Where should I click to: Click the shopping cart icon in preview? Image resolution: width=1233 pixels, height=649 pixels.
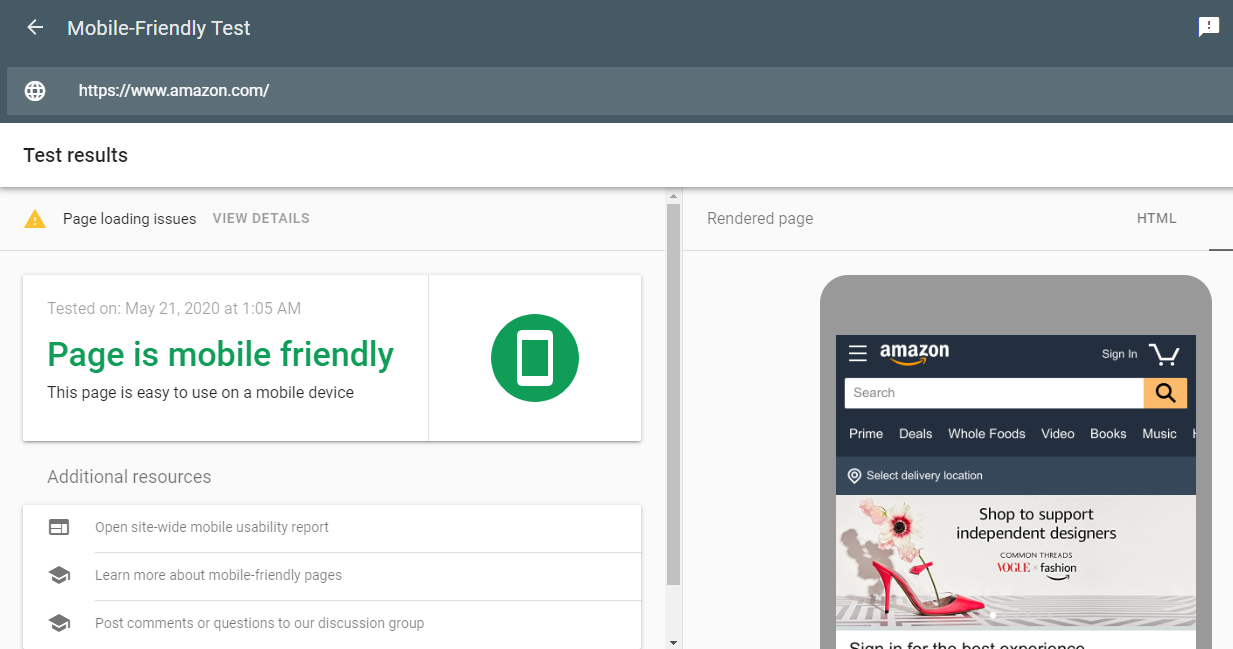pos(1164,354)
